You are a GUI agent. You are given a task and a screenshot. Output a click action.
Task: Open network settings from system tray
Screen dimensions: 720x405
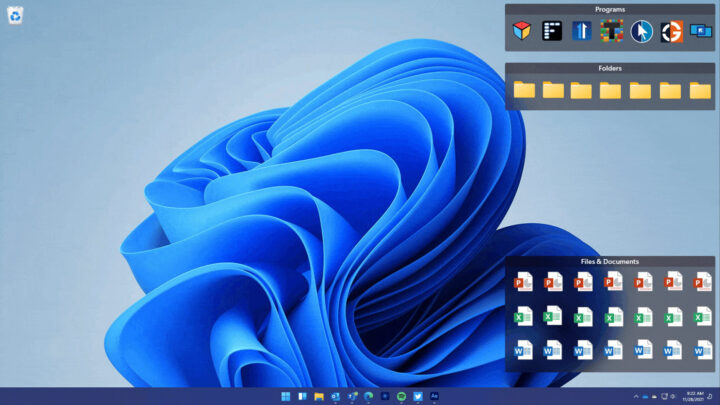point(664,396)
